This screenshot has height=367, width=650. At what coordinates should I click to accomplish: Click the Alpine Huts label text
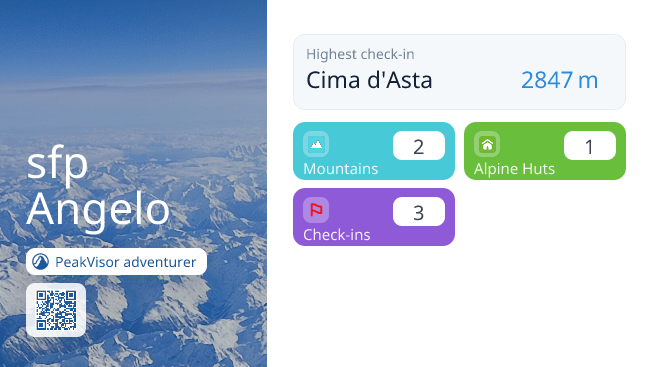click(x=514, y=169)
